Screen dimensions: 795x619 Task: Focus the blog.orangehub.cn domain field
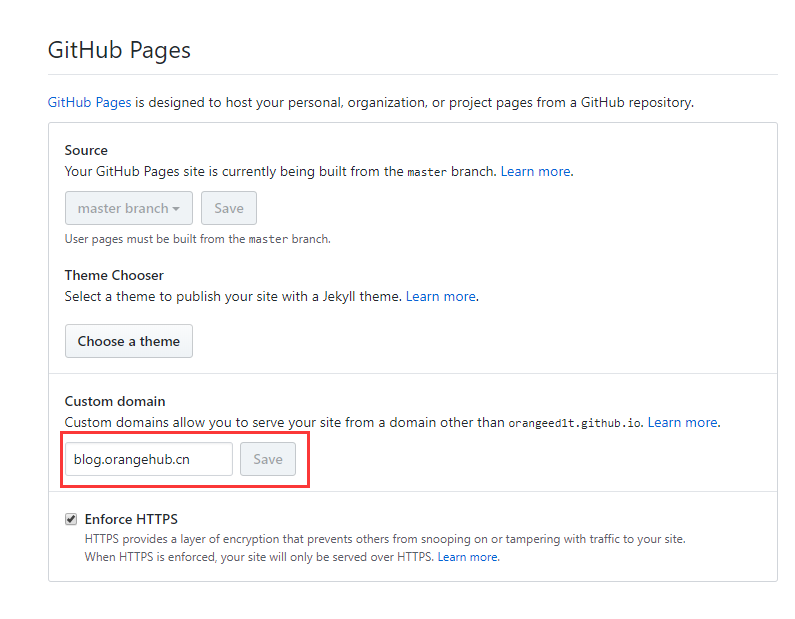pyautogui.click(x=149, y=459)
